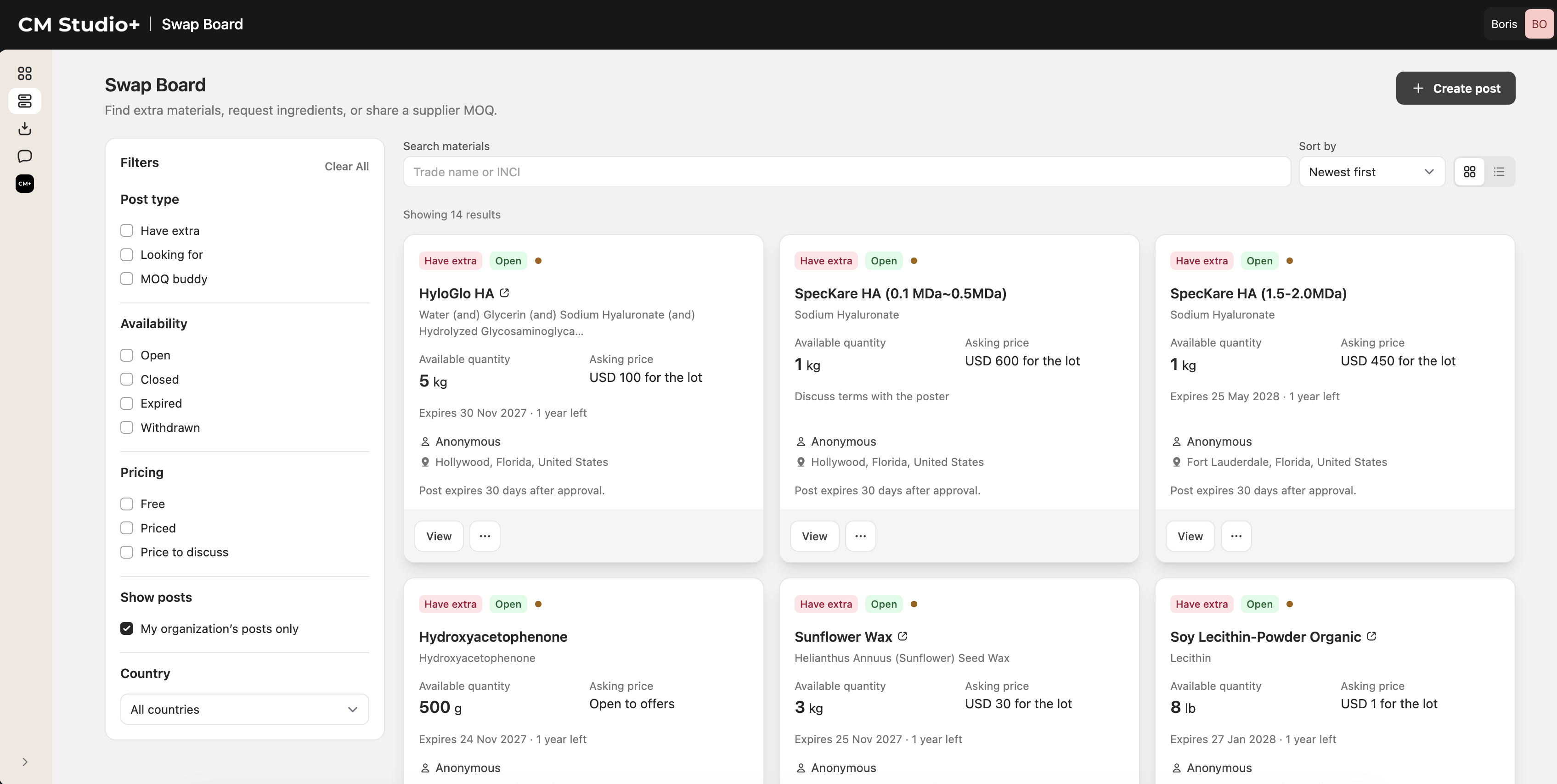Screen dimensions: 1557x784
Task: Click 'Expires 25 May 2028' text
Action: click(x=1224, y=396)
